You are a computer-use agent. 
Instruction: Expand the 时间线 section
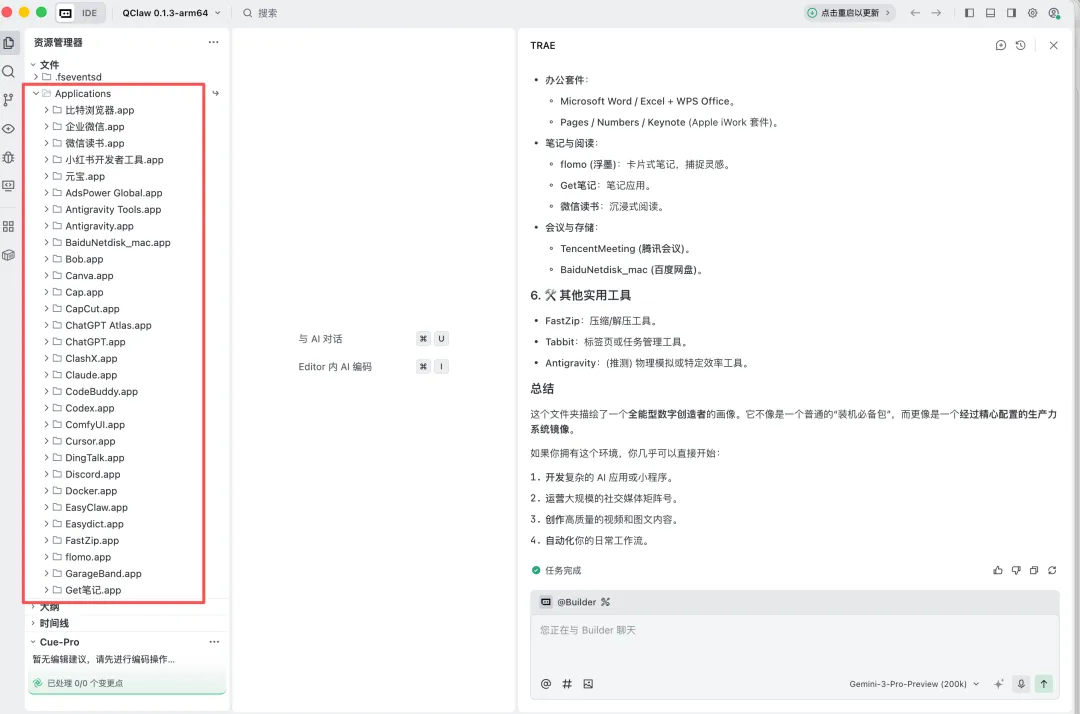point(33,623)
